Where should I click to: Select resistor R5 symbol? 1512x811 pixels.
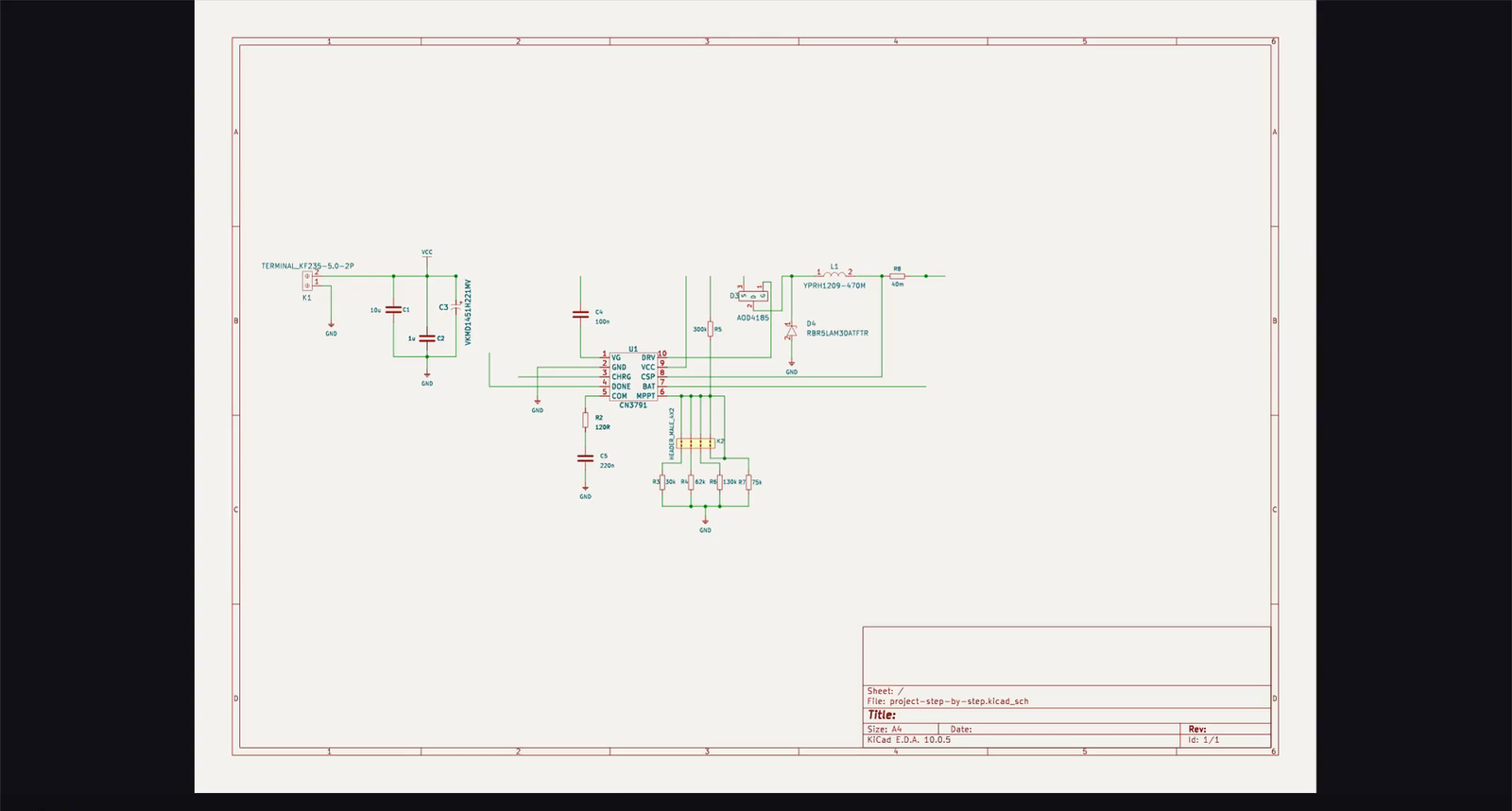pyautogui.click(x=711, y=329)
